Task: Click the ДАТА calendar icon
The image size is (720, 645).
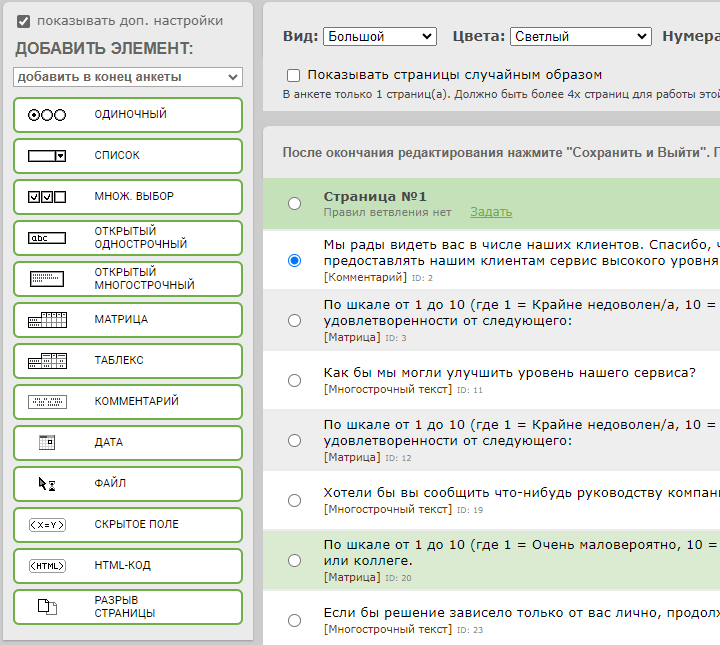Action: pos(47,442)
